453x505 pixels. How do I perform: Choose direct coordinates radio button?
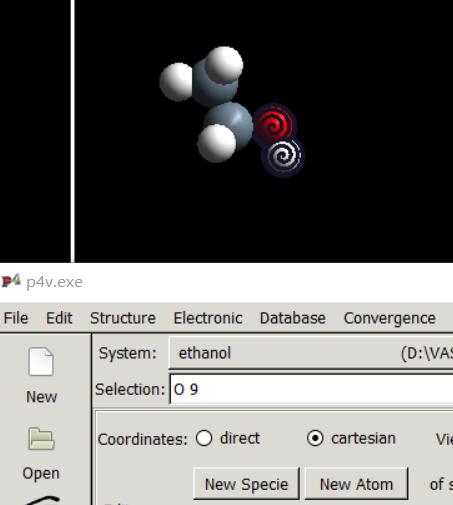[x=204, y=438]
